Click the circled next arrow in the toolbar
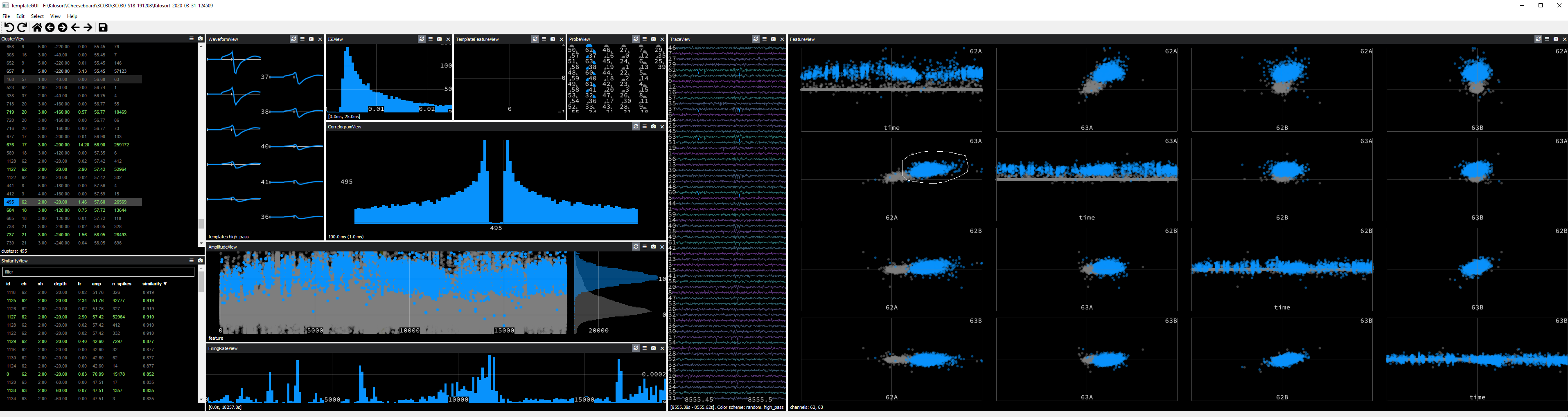Screen dimensions: 1568x417 (x=63, y=27)
